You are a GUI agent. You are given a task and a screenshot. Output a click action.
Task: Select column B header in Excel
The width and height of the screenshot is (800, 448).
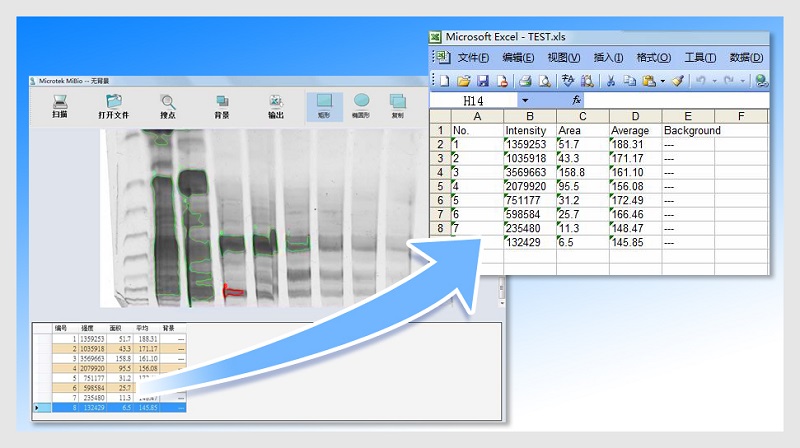pos(529,116)
